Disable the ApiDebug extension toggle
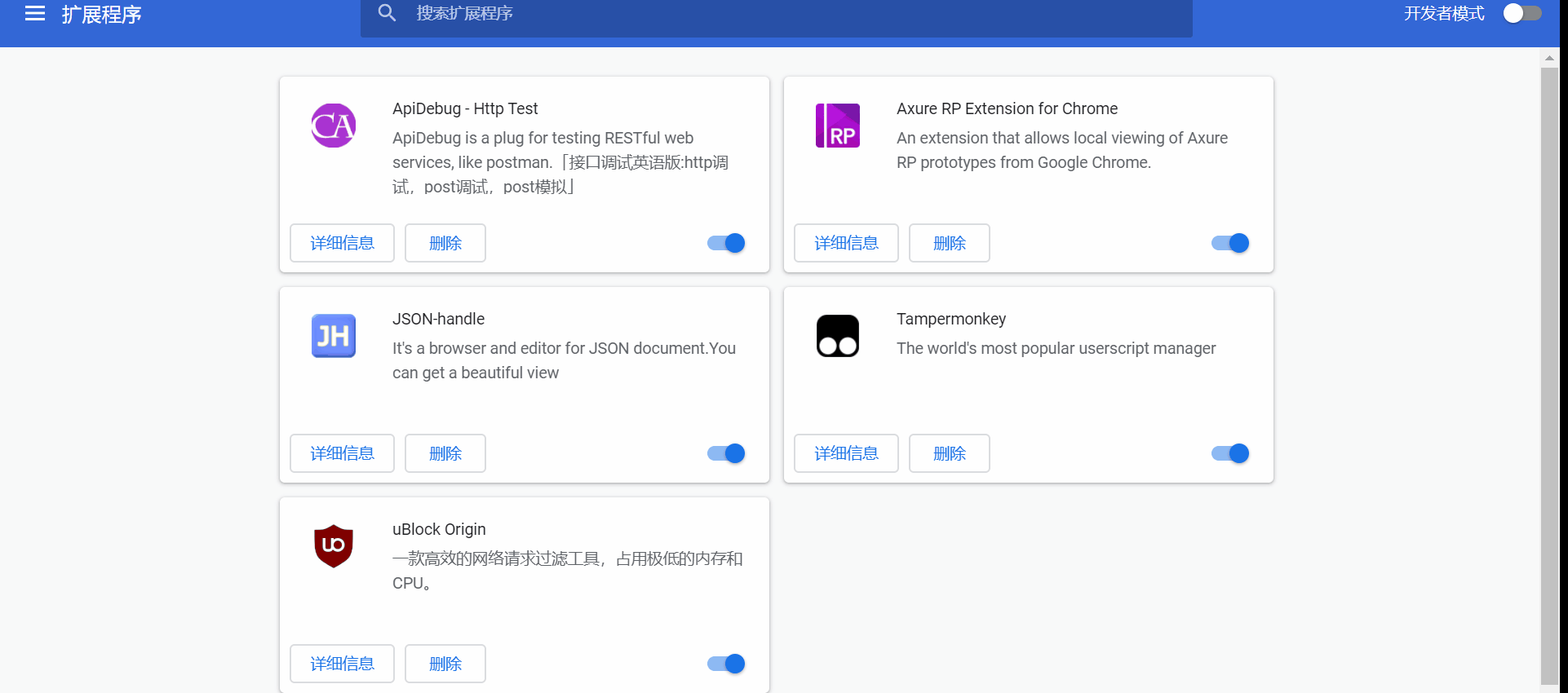This screenshot has width=1568, height=693. point(726,243)
